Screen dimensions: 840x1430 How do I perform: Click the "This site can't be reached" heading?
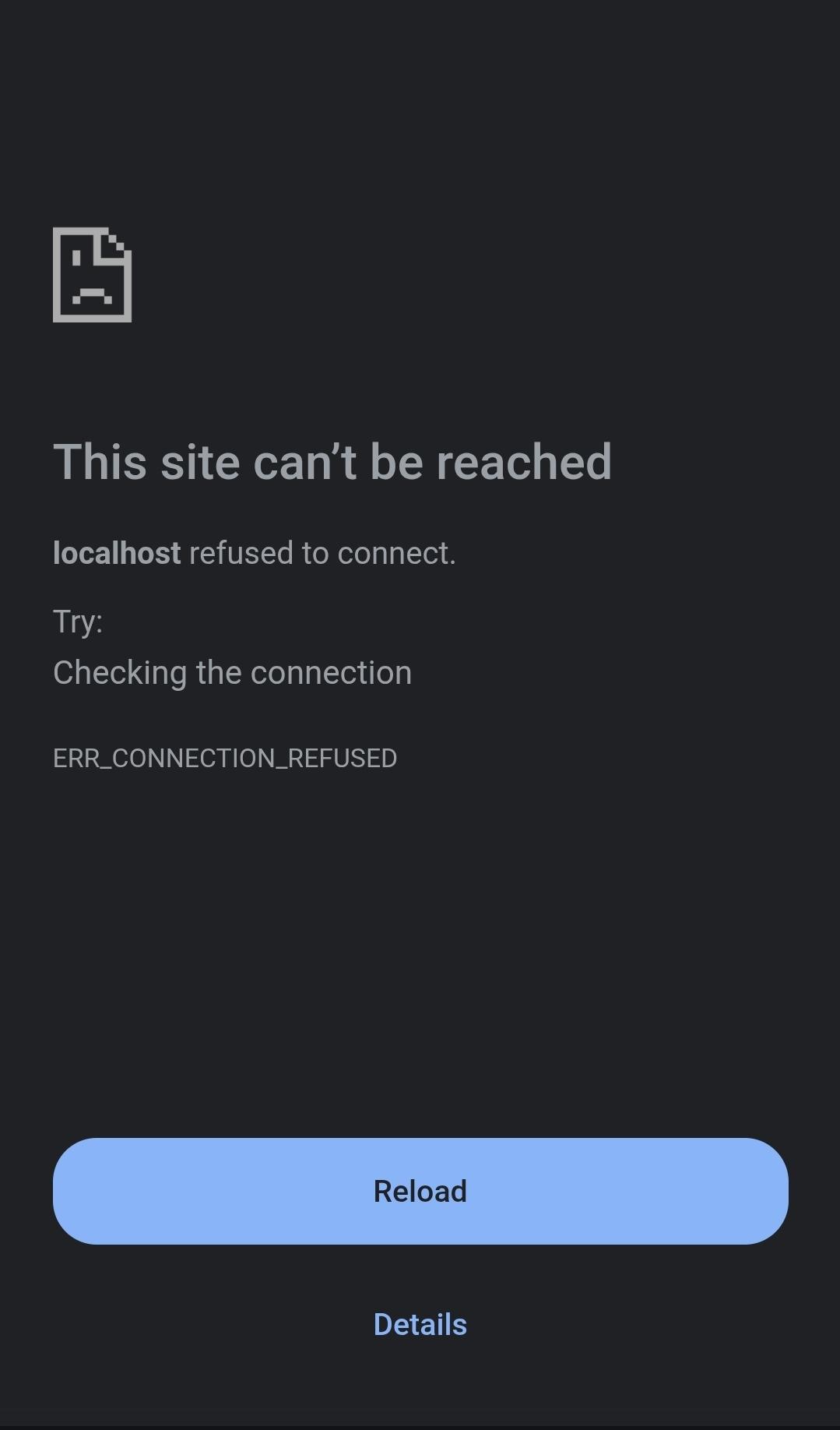(332, 462)
